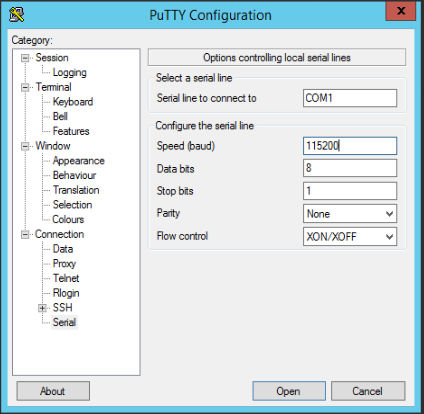The width and height of the screenshot is (424, 414).
Task: Open Rlogin settings in tree
Action: 66,293
